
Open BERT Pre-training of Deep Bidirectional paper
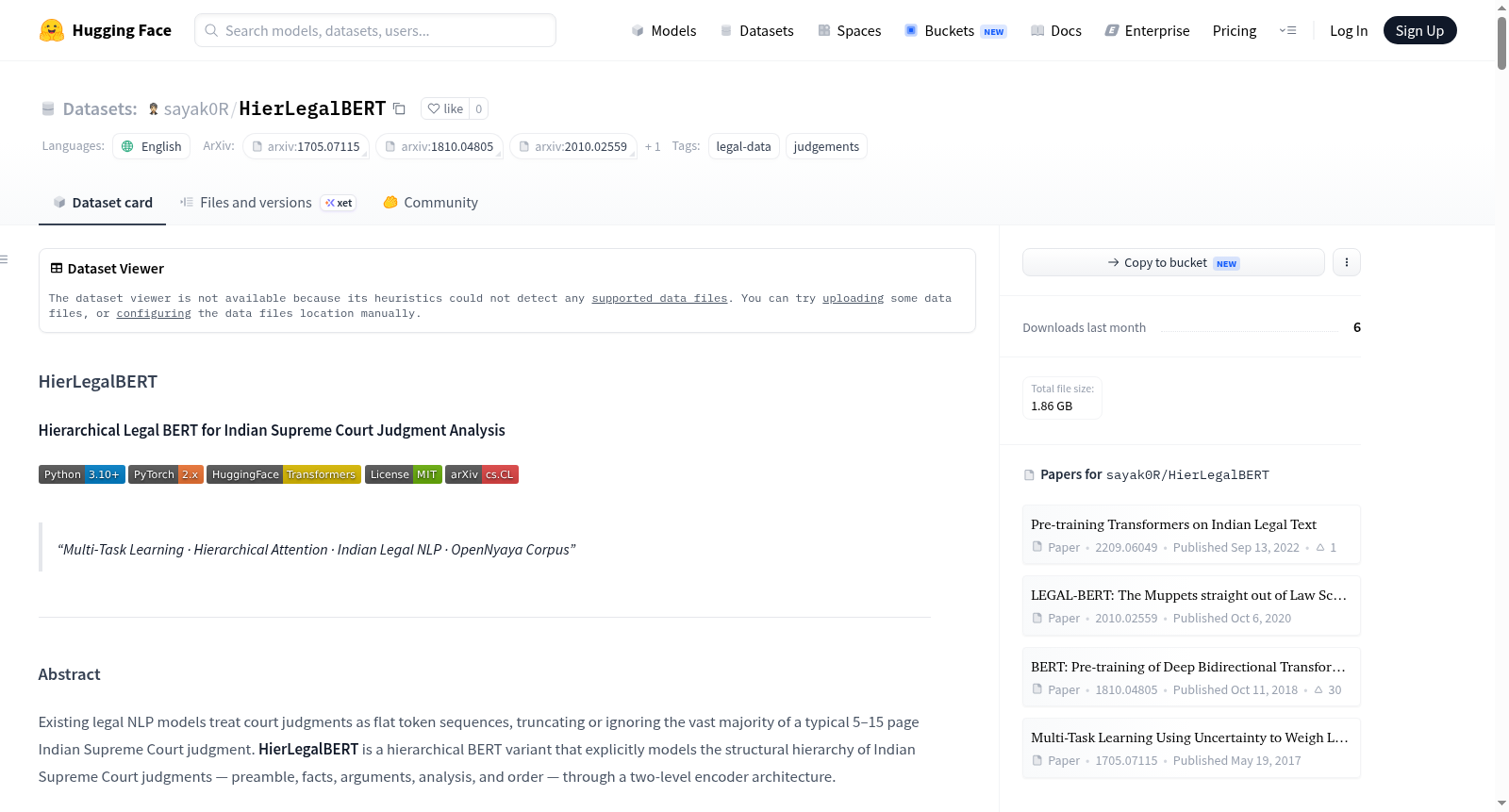[1191, 677]
